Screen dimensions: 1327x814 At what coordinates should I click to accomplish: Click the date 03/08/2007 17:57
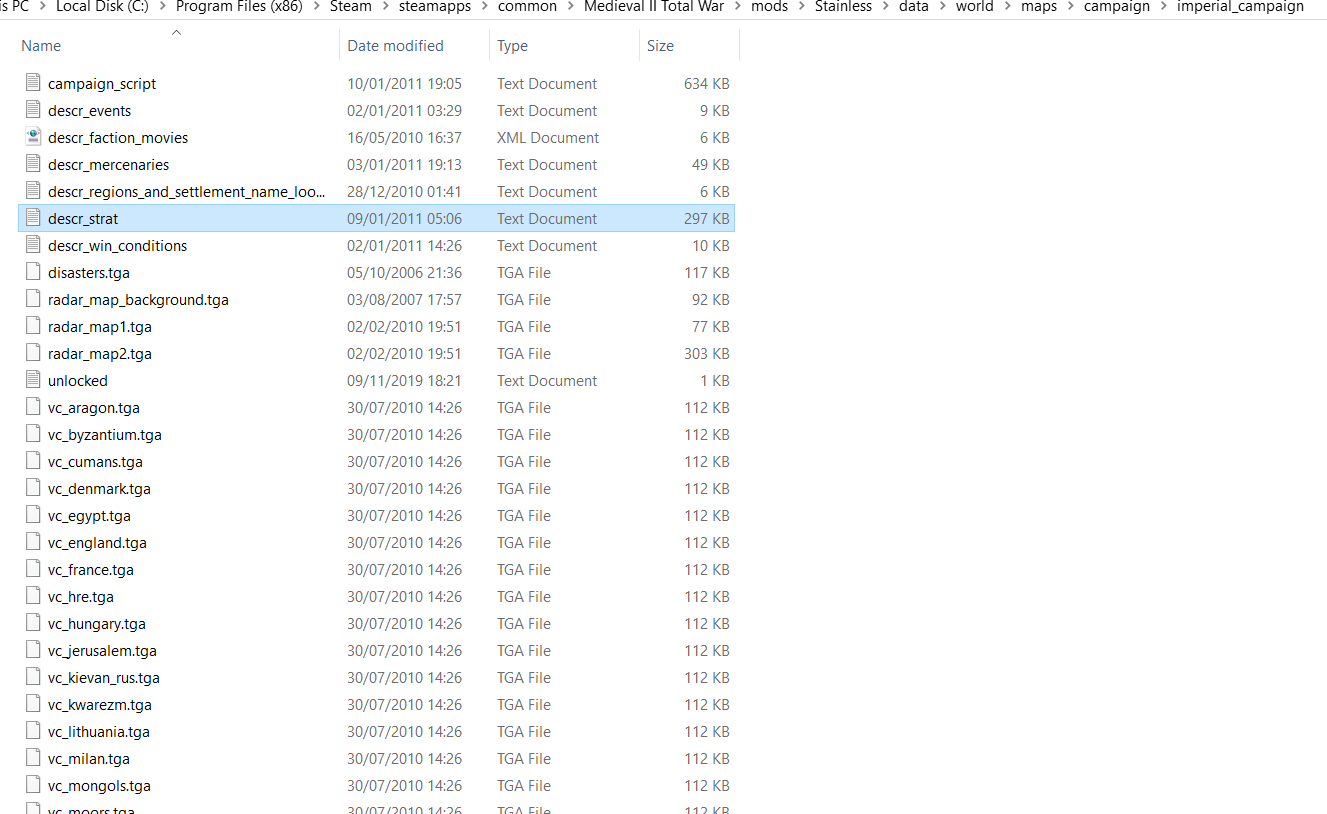[404, 299]
